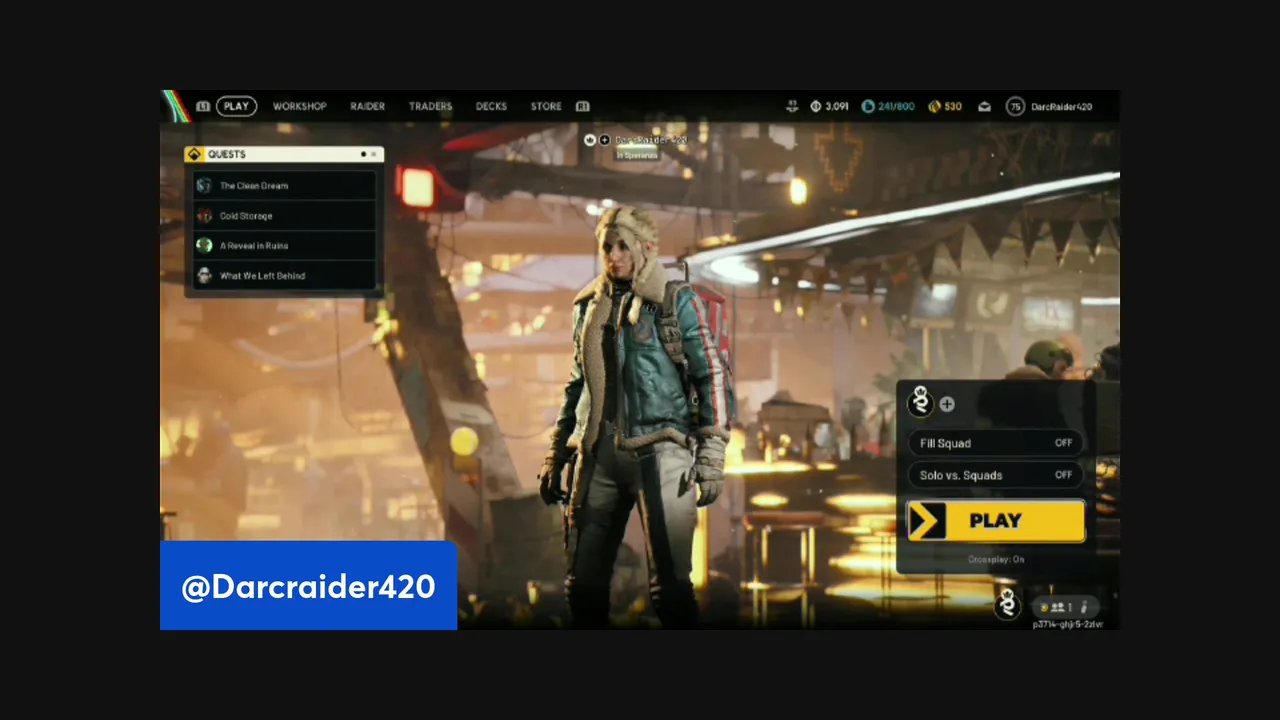Toggle Solo vs. Squads option

pyautogui.click(x=995, y=475)
